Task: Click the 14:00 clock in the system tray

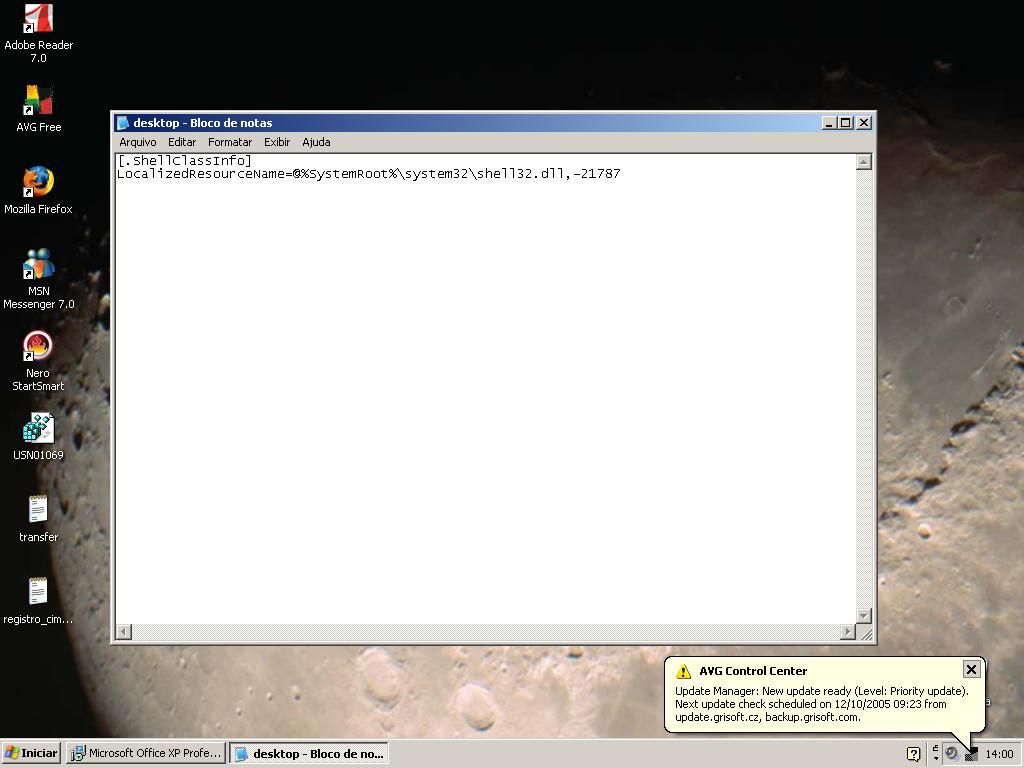Action: (999, 754)
